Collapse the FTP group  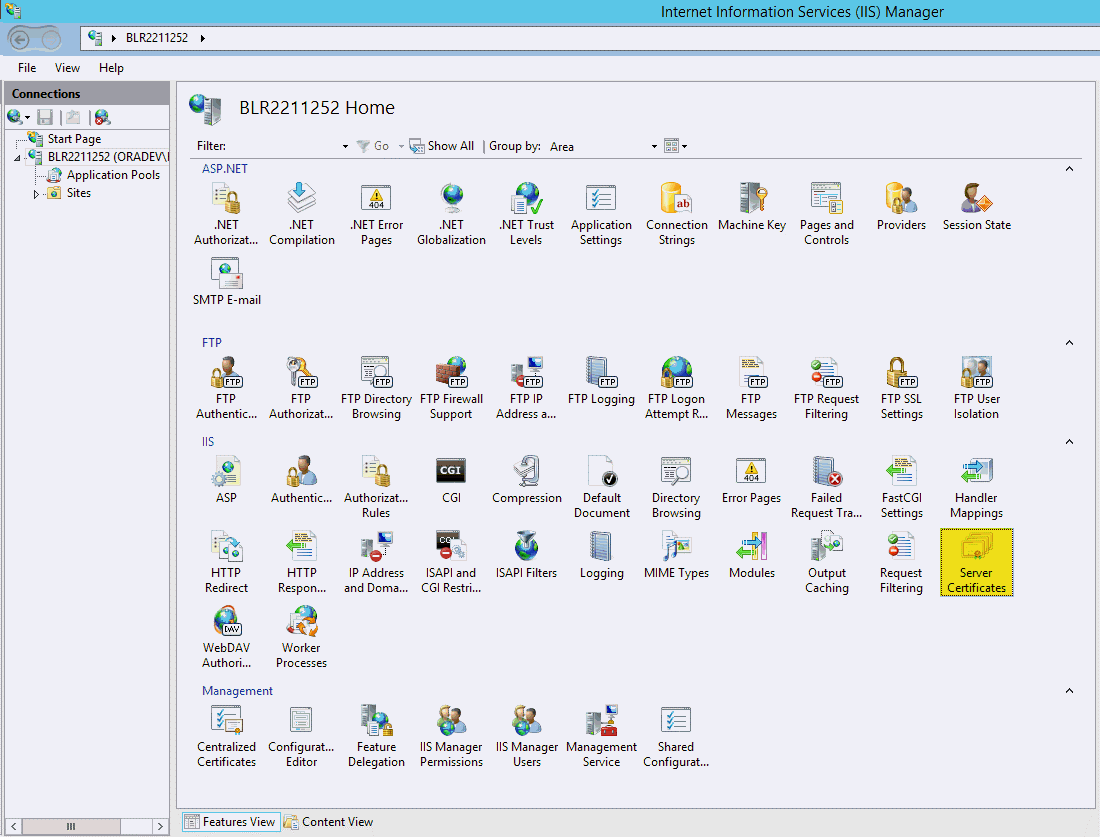1069,342
